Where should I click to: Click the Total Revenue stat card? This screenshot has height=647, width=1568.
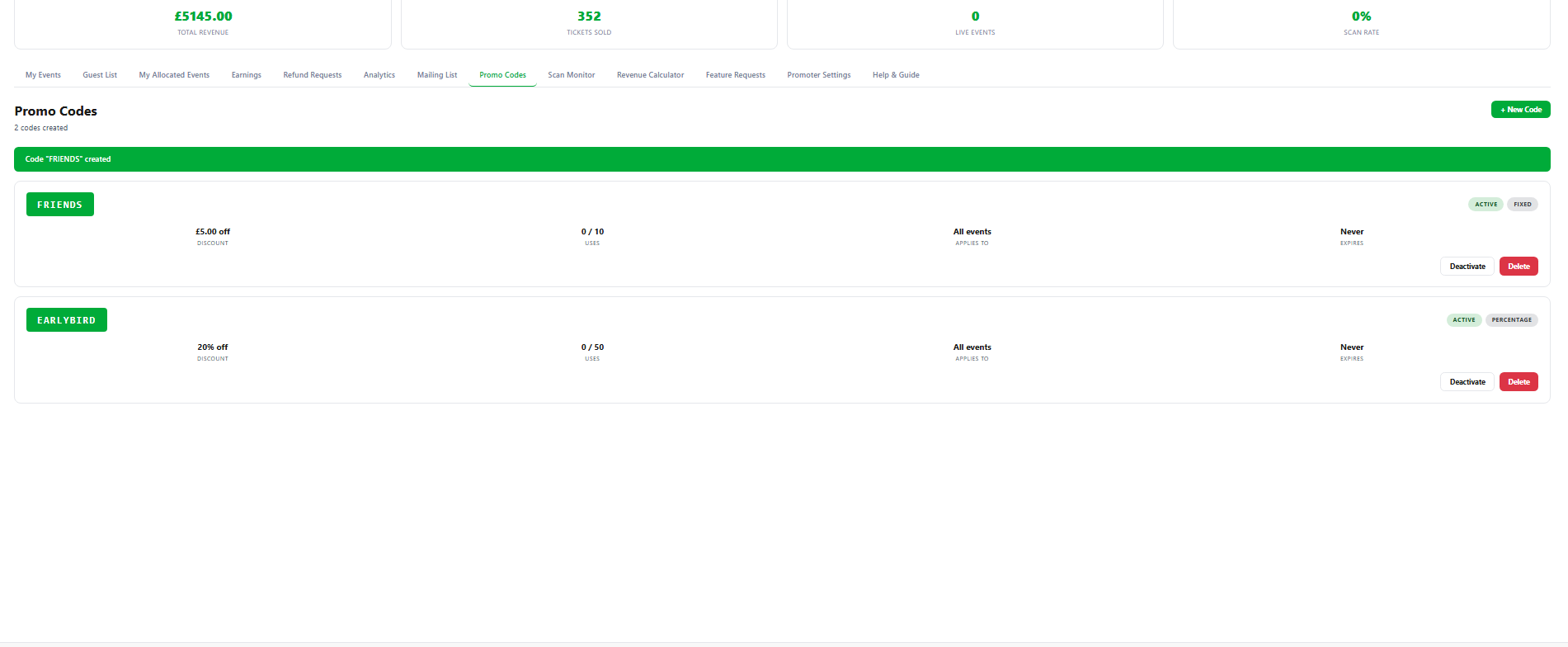203,23
